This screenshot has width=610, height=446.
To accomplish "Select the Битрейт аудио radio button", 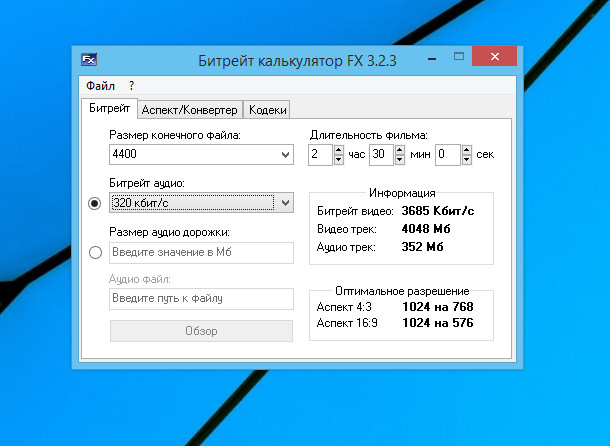I will [x=95, y=203].
